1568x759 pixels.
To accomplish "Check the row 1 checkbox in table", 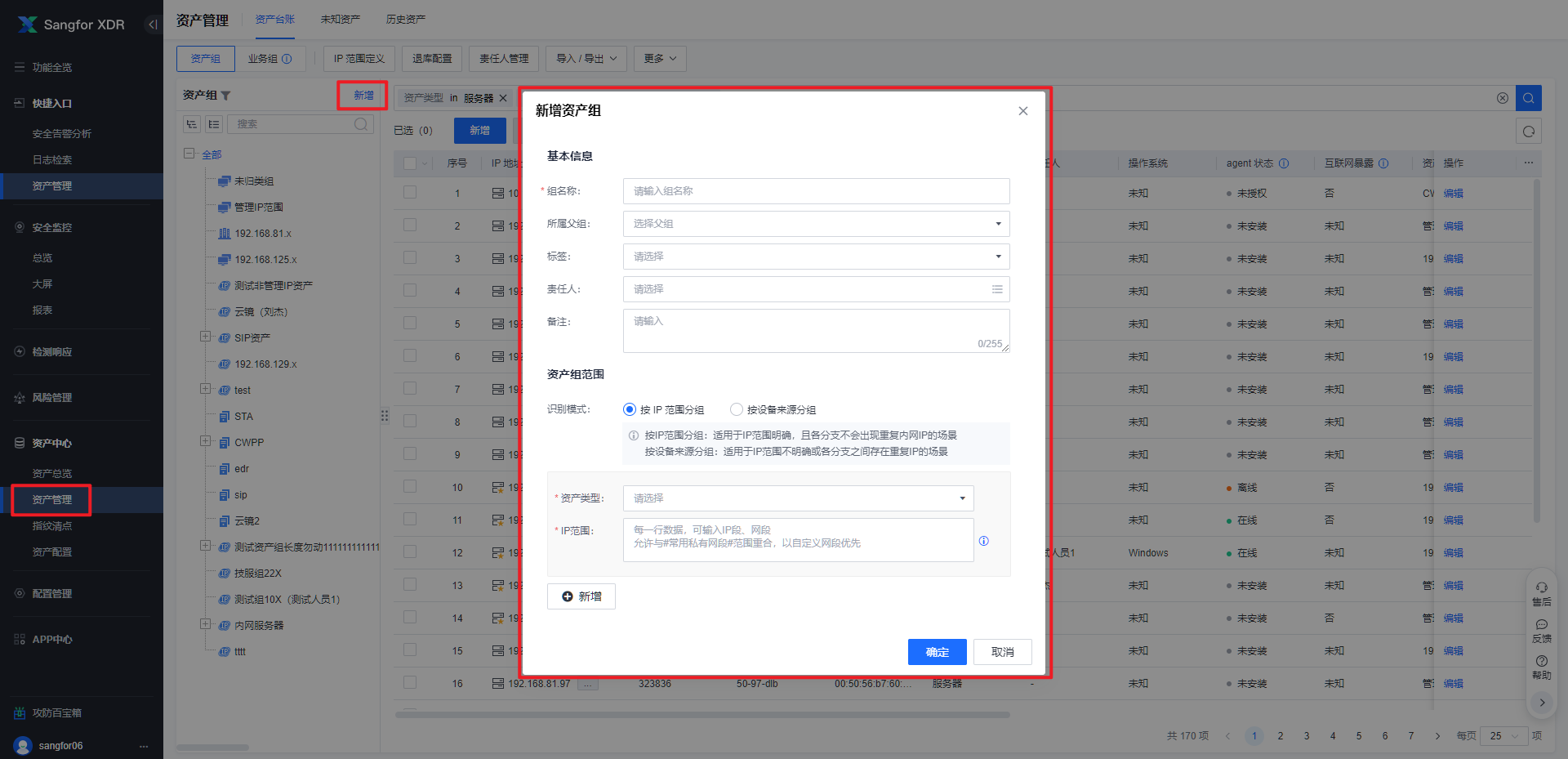I will click(410, 193).
